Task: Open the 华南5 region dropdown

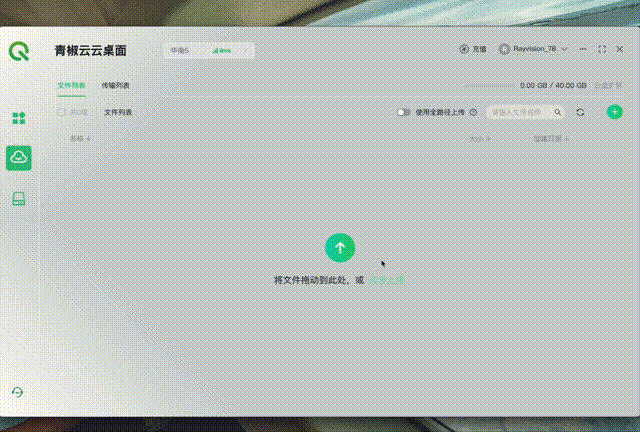Action: pos(209,51)
